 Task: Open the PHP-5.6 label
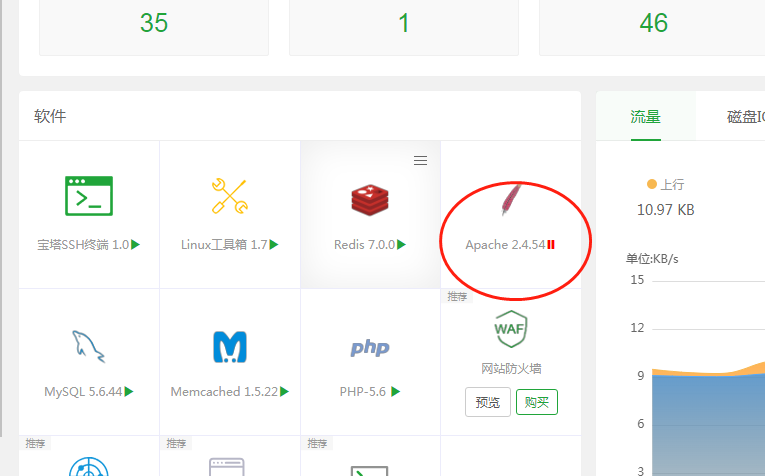(x=363, y=392)
